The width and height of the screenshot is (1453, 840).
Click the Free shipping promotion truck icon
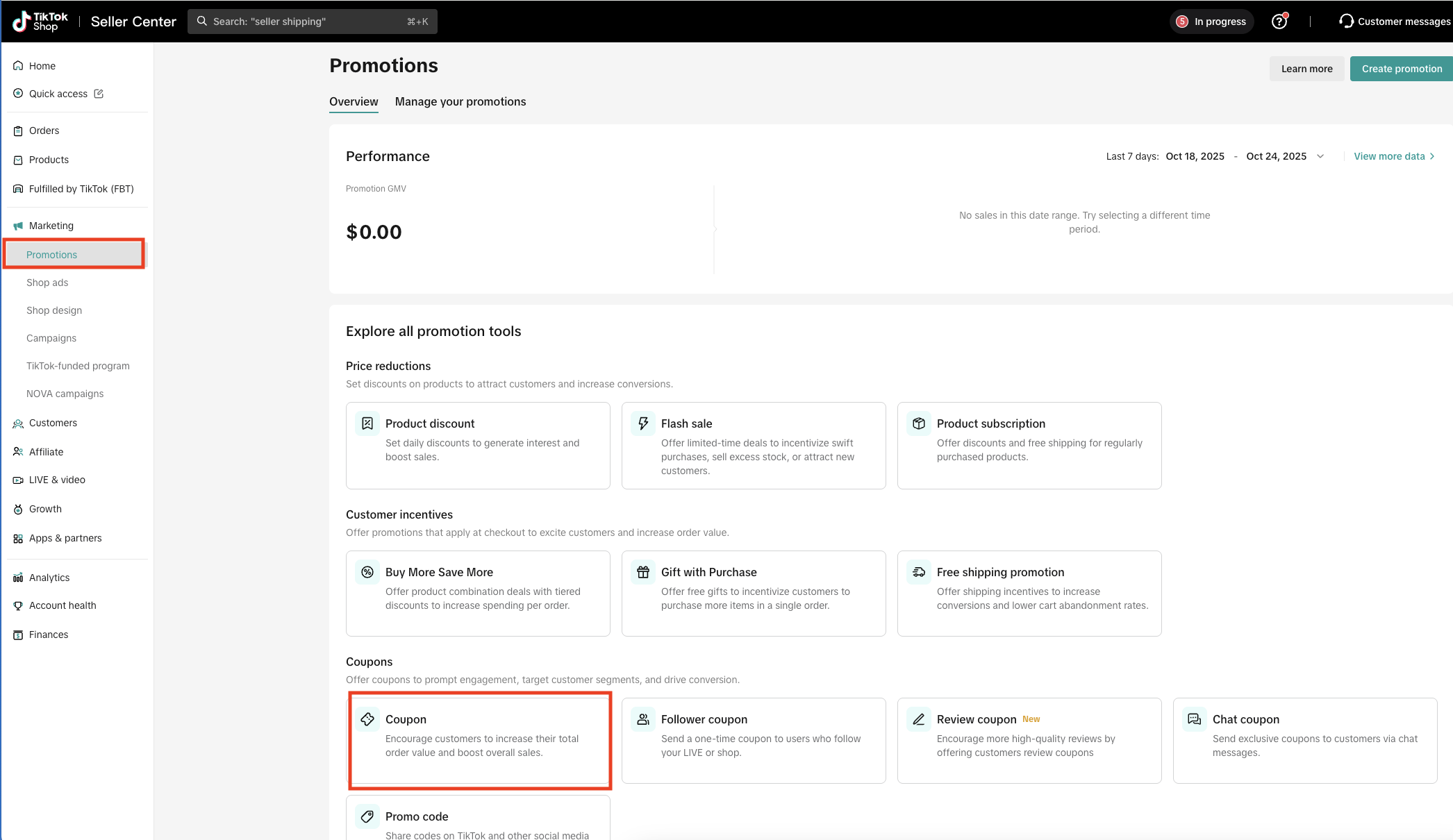coord(918,572)
